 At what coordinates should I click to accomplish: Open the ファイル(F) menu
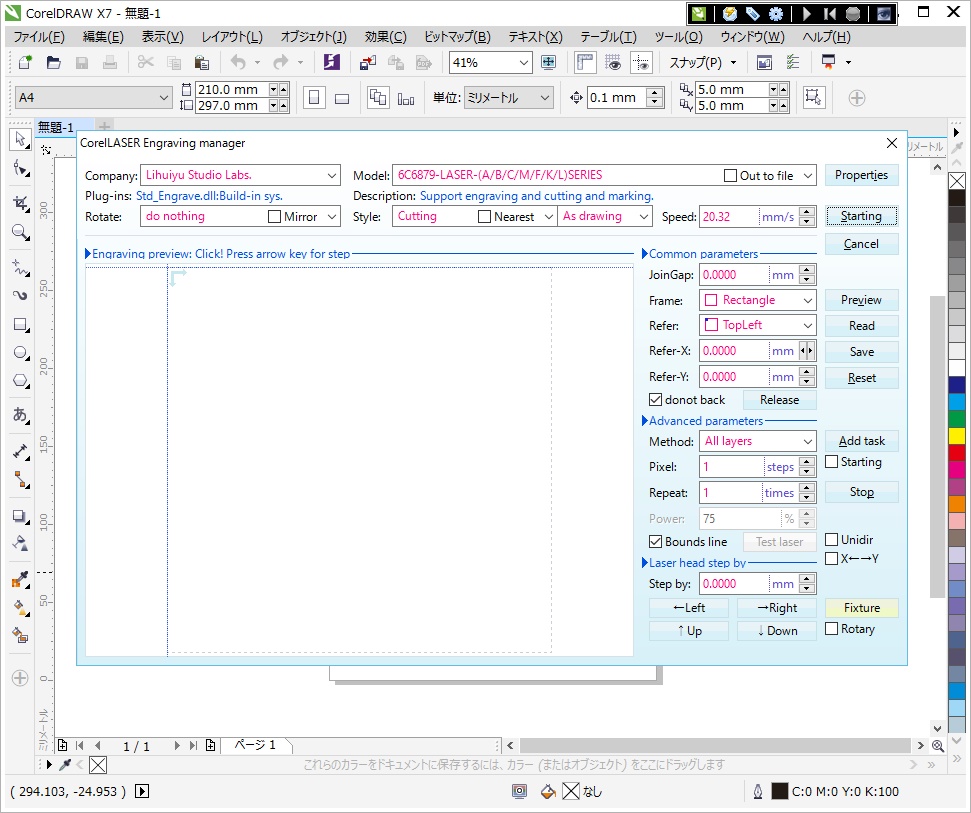point(39,37)
